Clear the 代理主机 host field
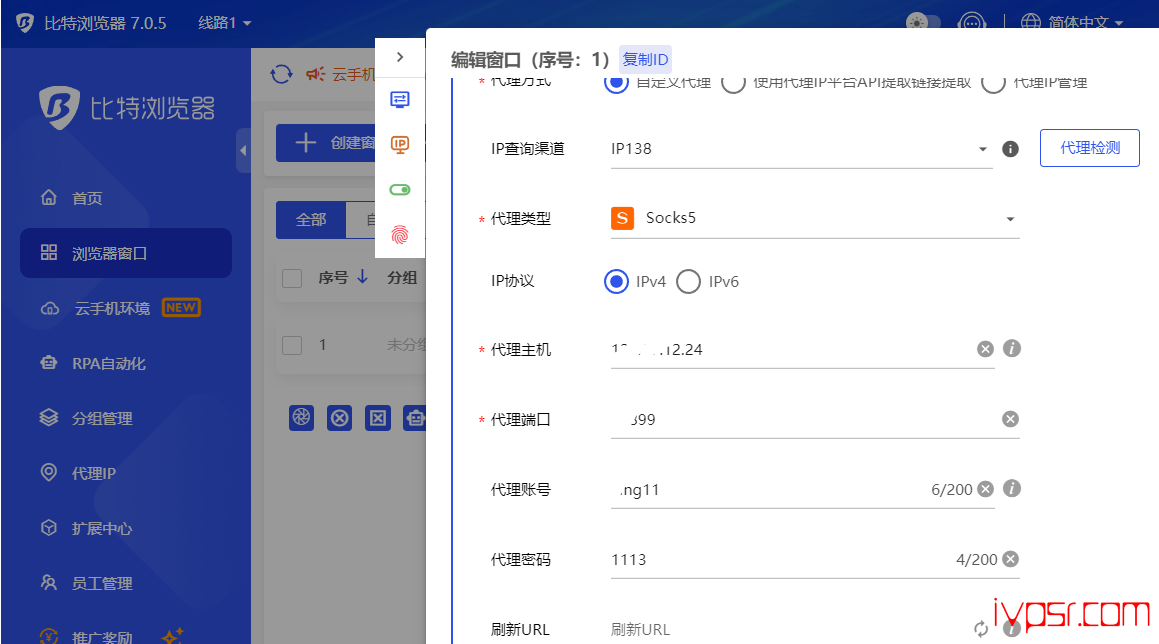The height and width of the screenshot is (644, 1159). coord(985,349)
